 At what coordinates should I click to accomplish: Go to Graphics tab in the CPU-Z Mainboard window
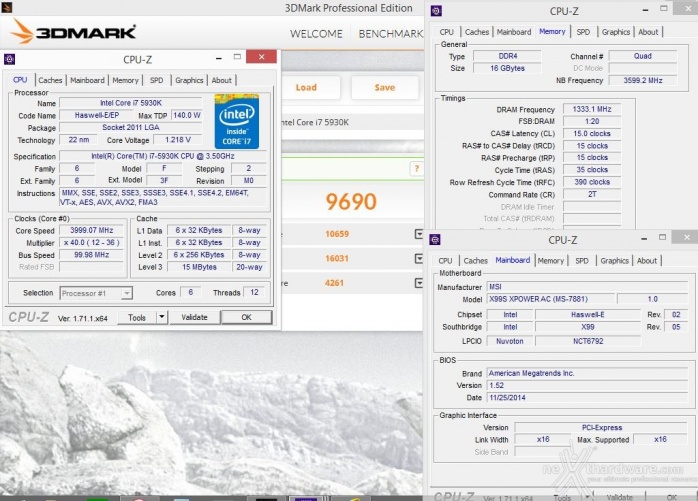point(614,261)
